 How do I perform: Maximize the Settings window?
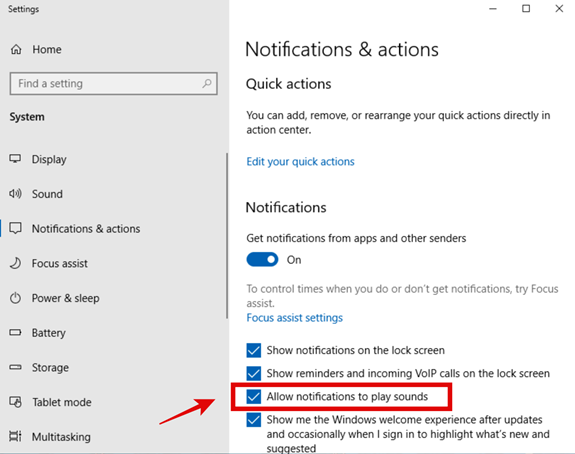526,8
